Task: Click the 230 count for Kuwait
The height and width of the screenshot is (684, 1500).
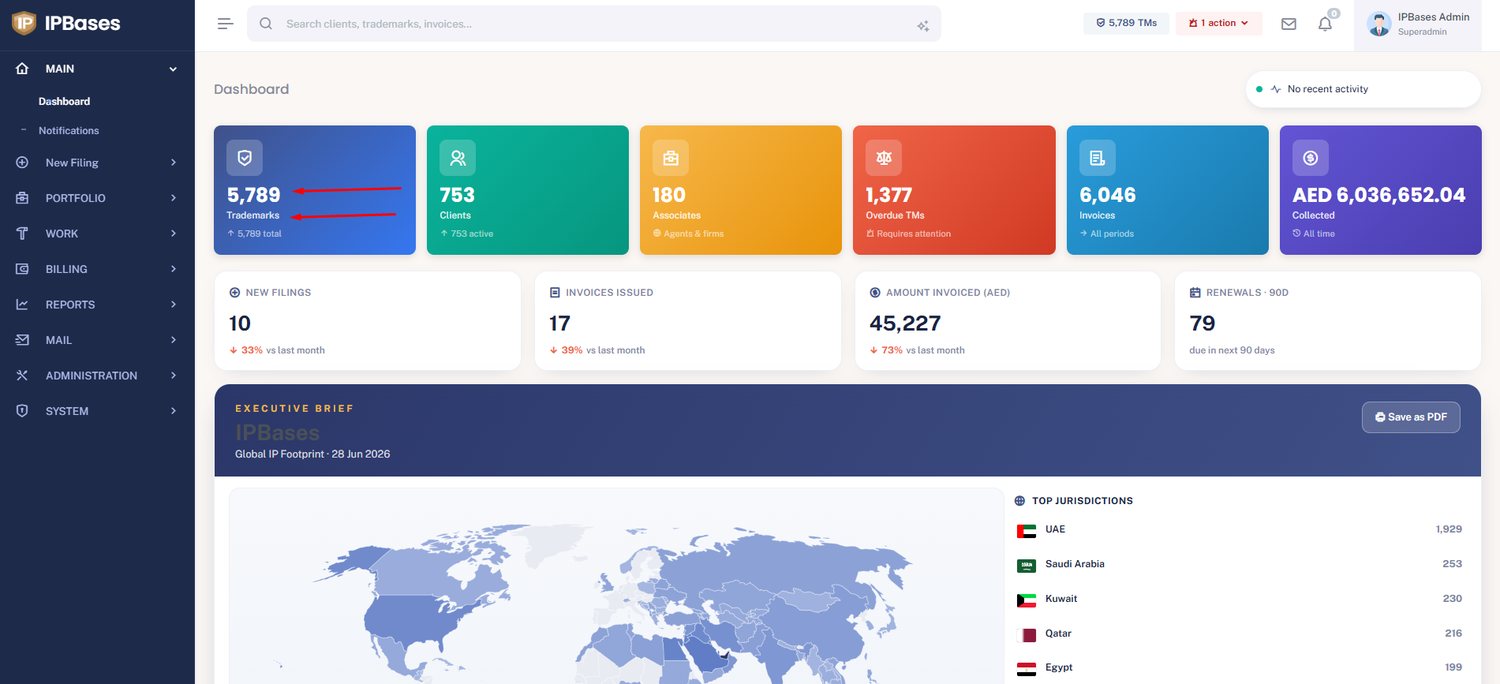Action: click(x=1452, y=599)
